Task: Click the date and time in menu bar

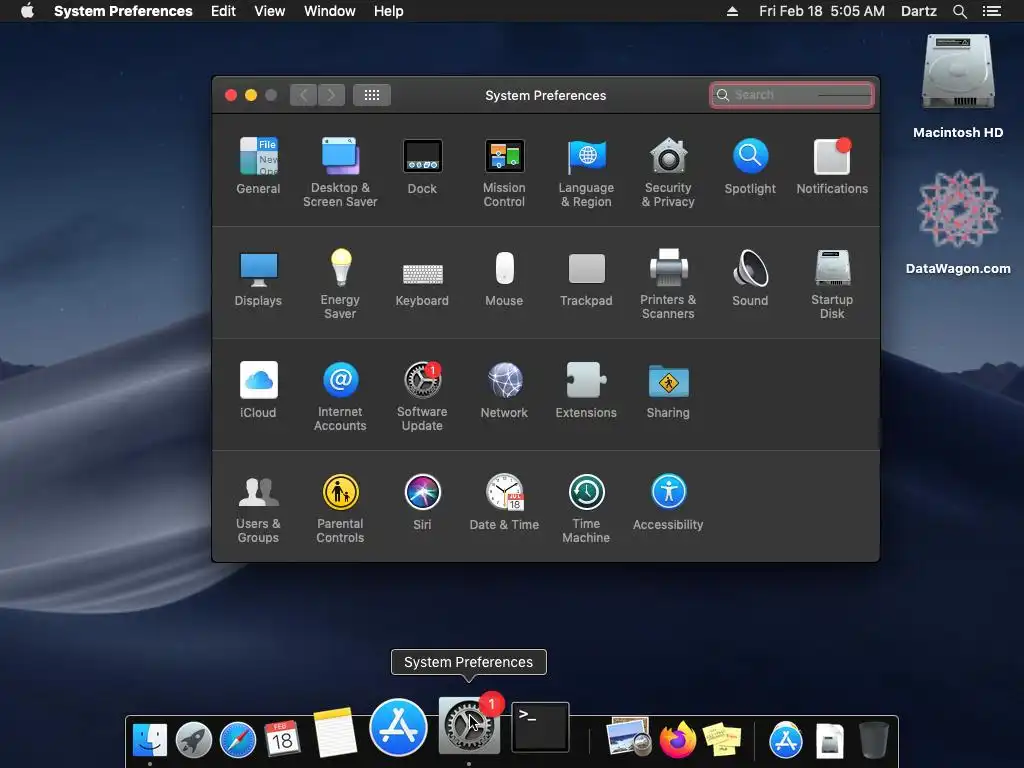Action: (822, 11)
